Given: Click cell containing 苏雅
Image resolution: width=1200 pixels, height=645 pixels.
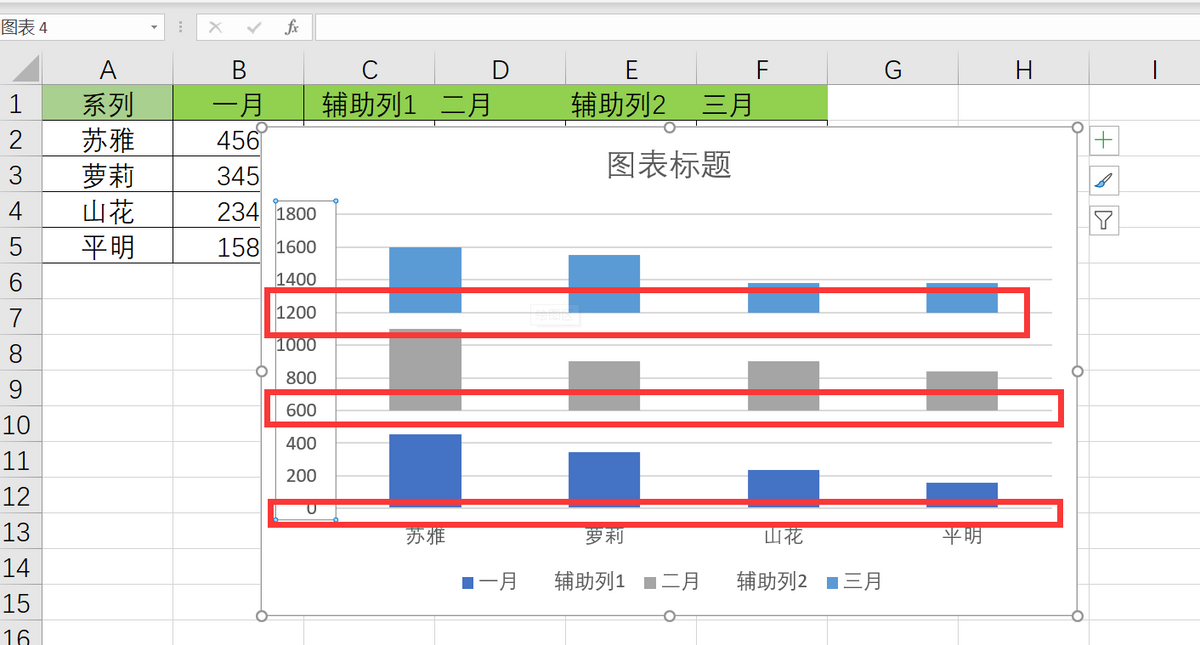Looking at the screenshot, I should [108, 139].
